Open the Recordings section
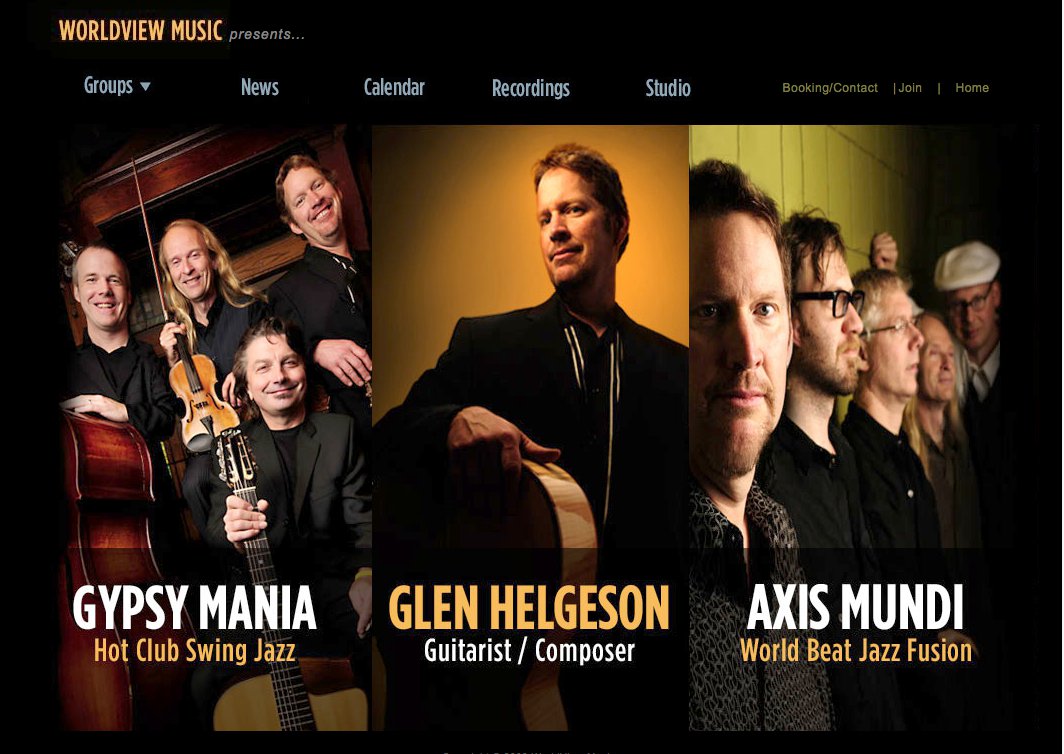This screenshot has width=1064, height=754. [x=531, y=88]
